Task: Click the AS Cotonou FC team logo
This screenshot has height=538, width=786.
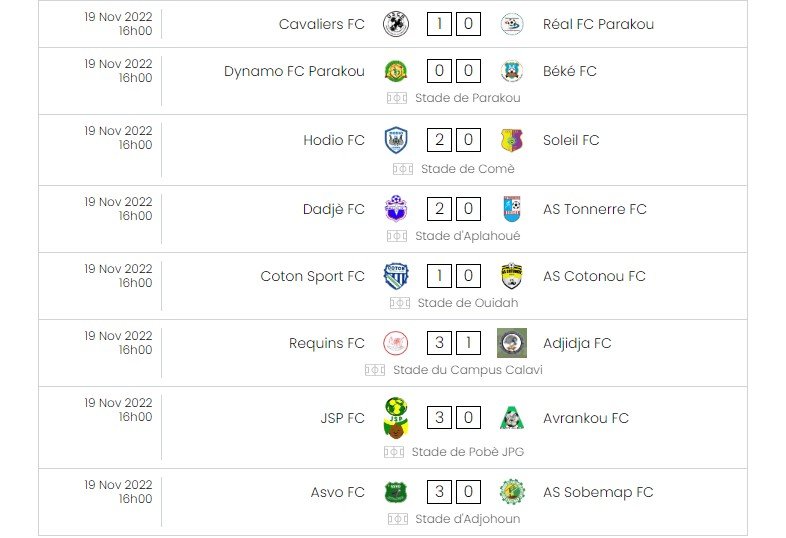Action: pyautogui.click(x=511, y=276)
